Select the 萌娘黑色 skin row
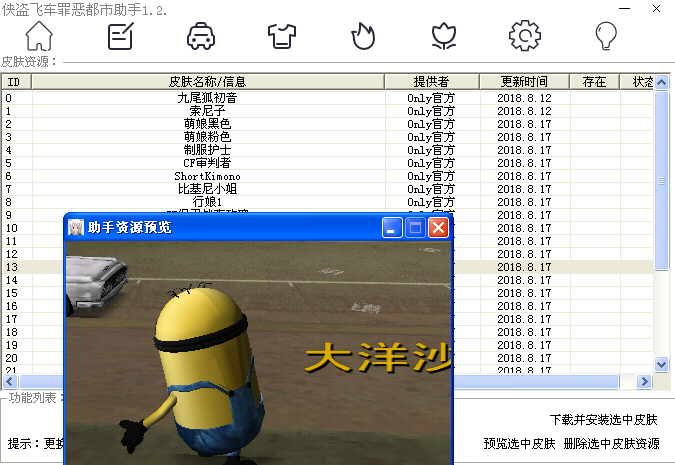Screen dimensions: 675x465 (x=328, y=124)
